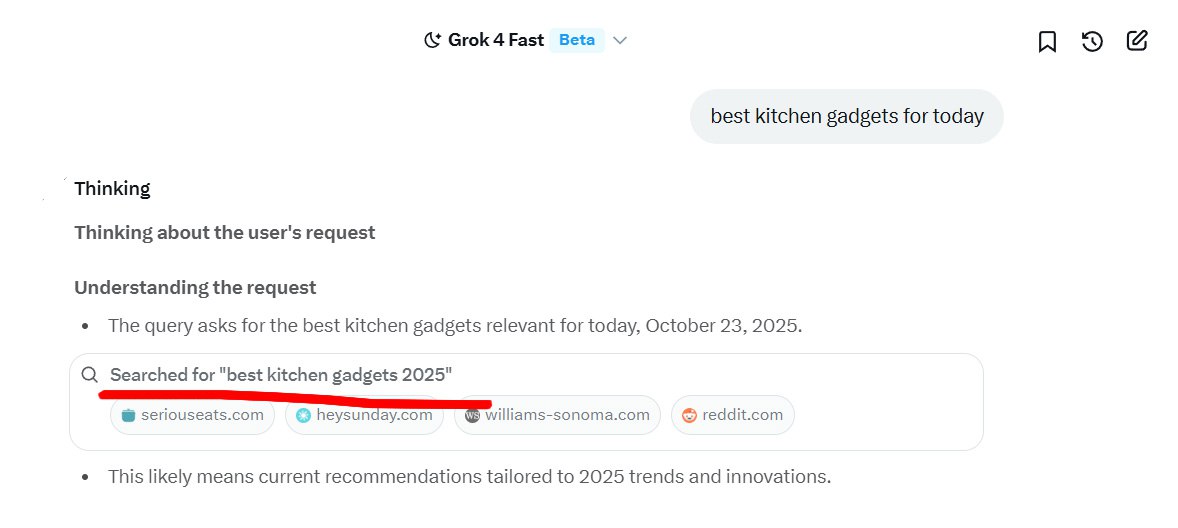This screenshot has height=528, width=1178.
Task: Click the Serious Eats favicon
Action: [x=127, y=415]
